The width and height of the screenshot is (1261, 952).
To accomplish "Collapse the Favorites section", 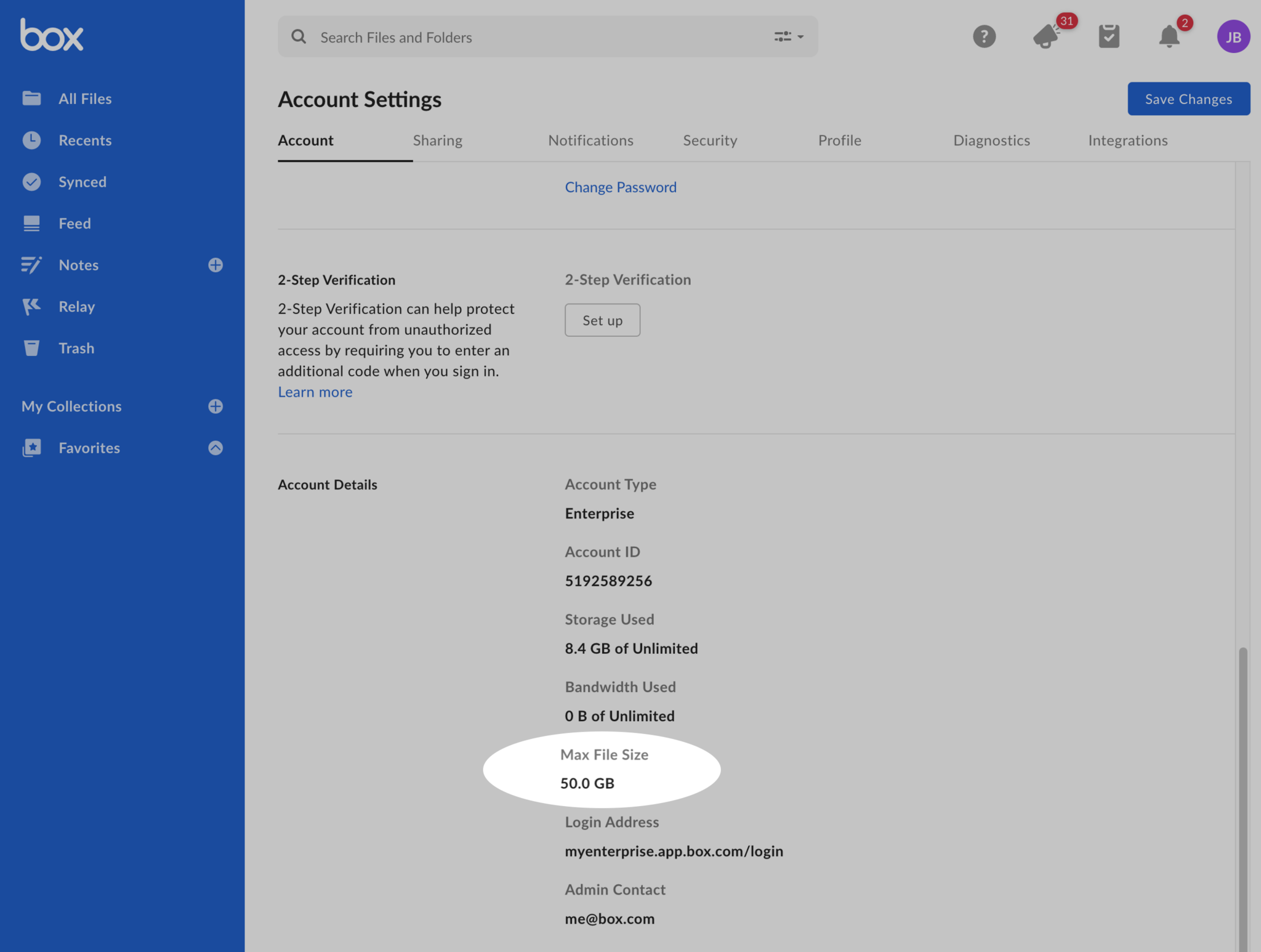I will [215, 448].
